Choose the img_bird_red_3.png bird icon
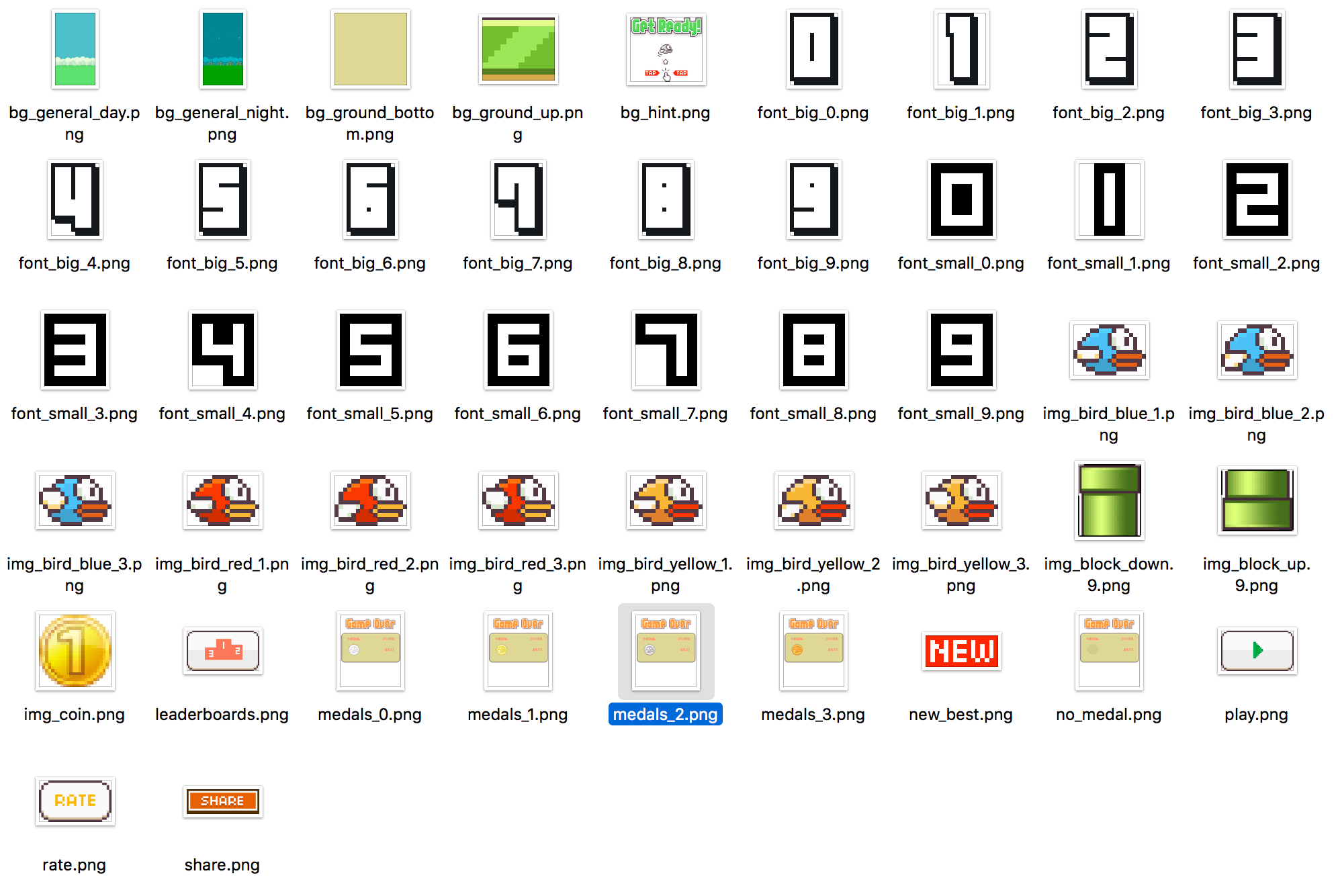The height and width of the screenshot is (896, 1338). click(x=518, y=500)
